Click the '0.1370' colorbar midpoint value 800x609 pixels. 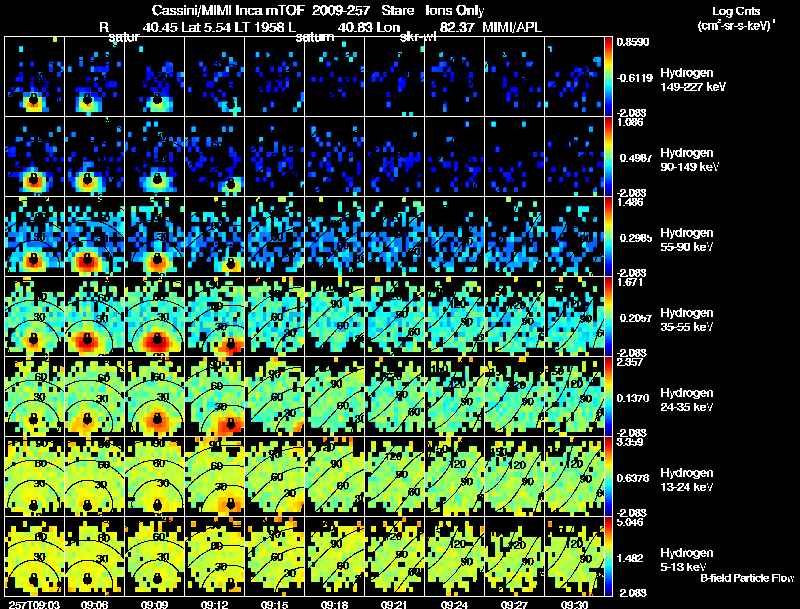click(633, 398)
